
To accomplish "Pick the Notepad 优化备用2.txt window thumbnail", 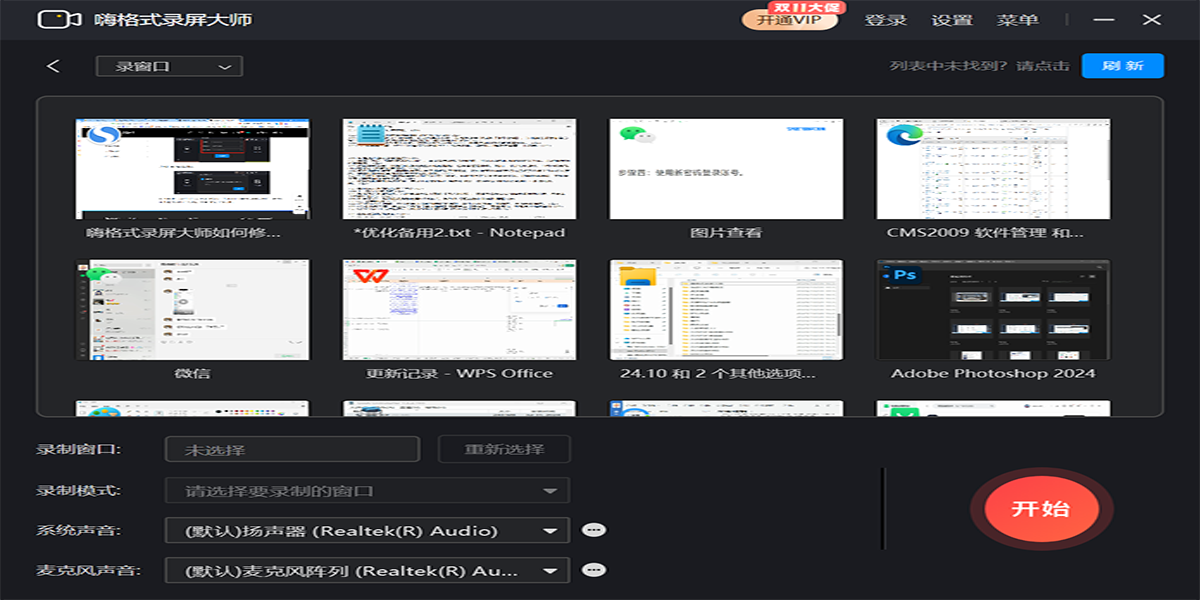I will tap(459, 169).
